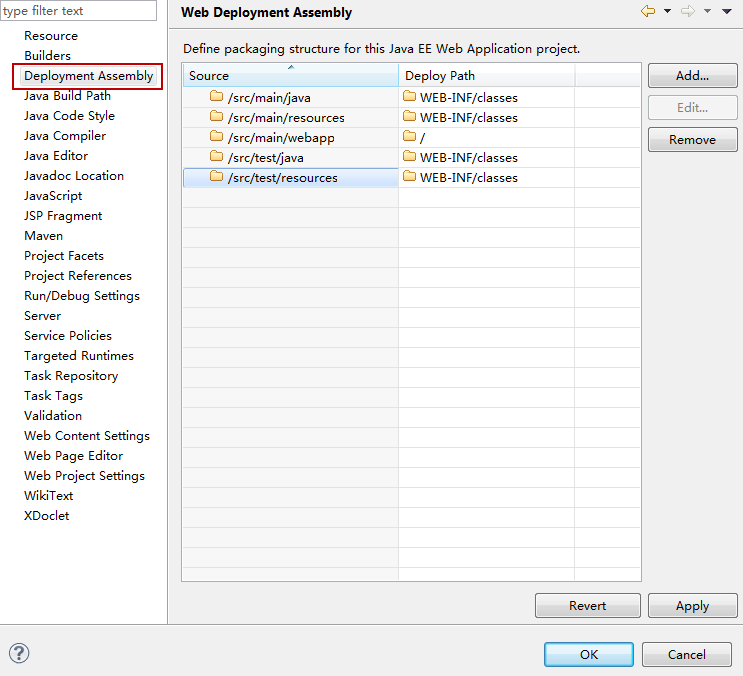Click the back navigation arrow icon

(648, 11)
